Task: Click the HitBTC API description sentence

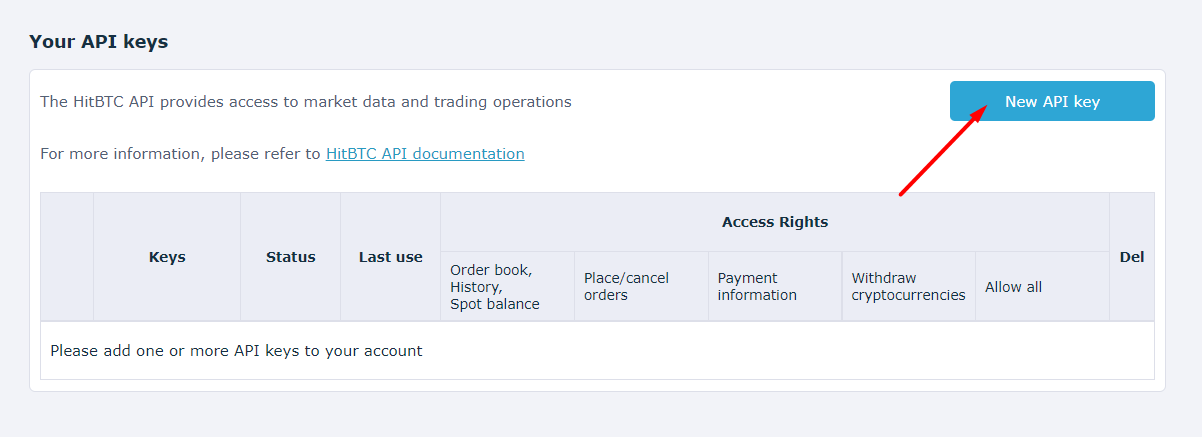Action: (305, 102)
